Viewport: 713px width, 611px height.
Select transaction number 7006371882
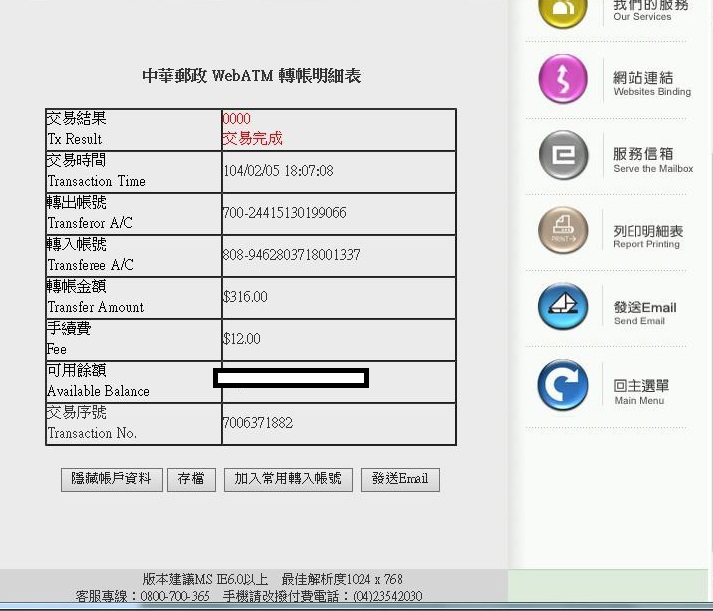pyautogui.click(x=258, y=423)
